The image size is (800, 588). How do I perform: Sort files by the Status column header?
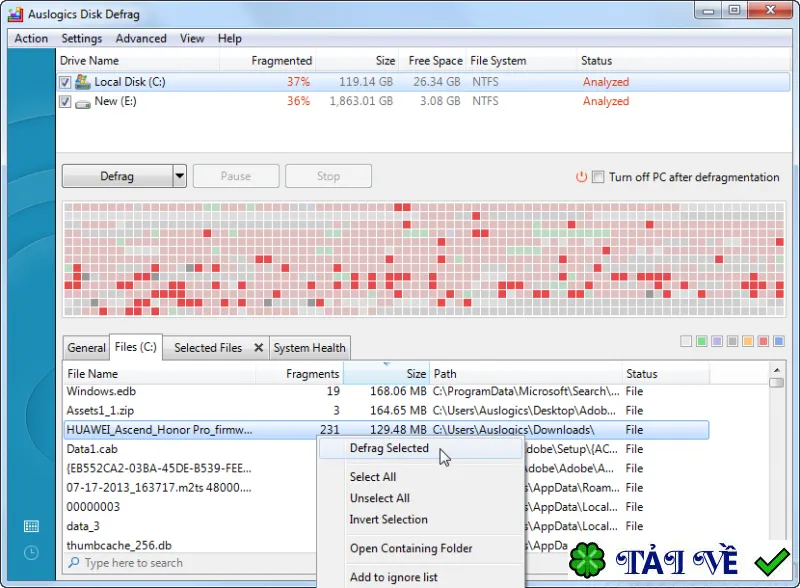click(666, 374)
